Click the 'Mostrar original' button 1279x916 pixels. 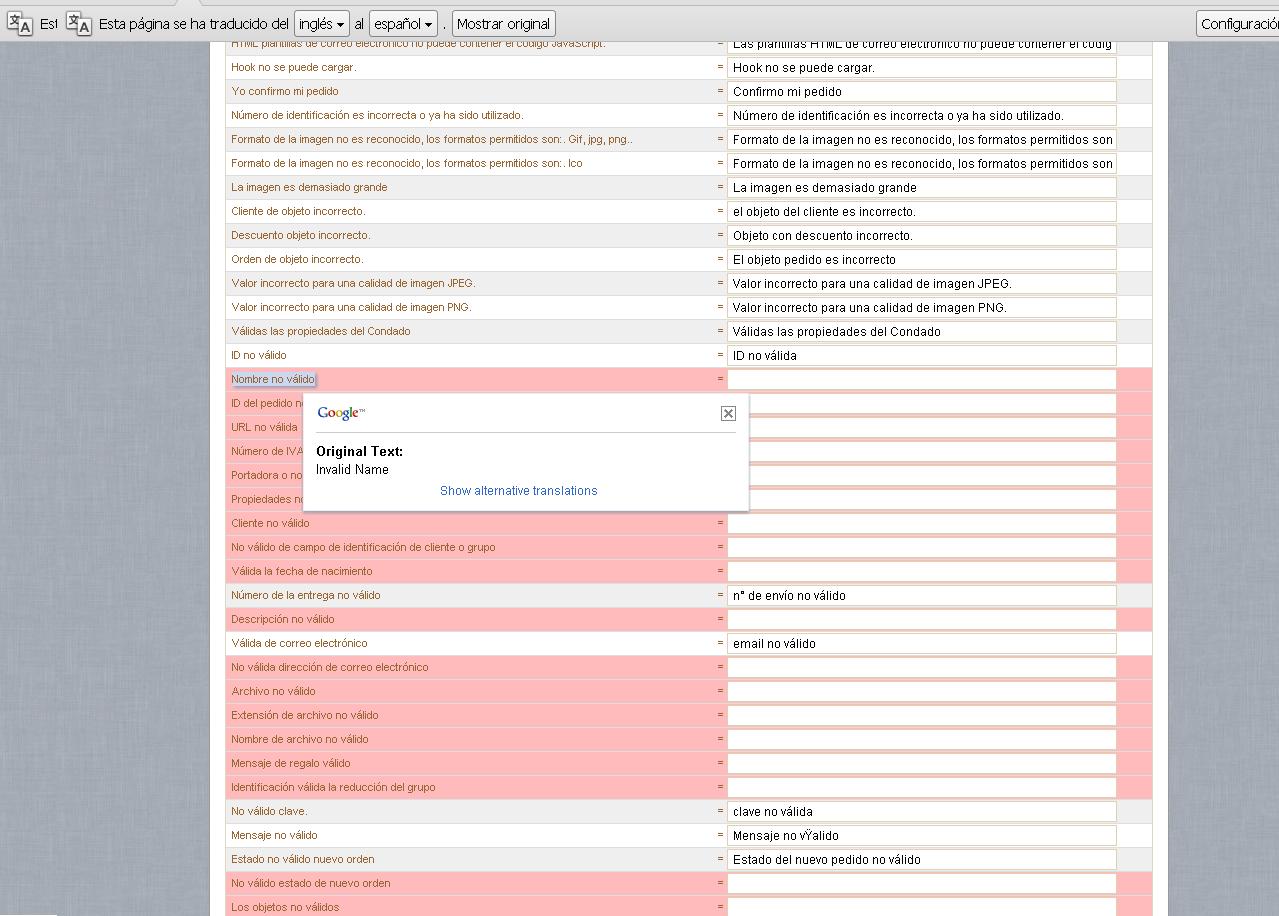coord(503,24)
